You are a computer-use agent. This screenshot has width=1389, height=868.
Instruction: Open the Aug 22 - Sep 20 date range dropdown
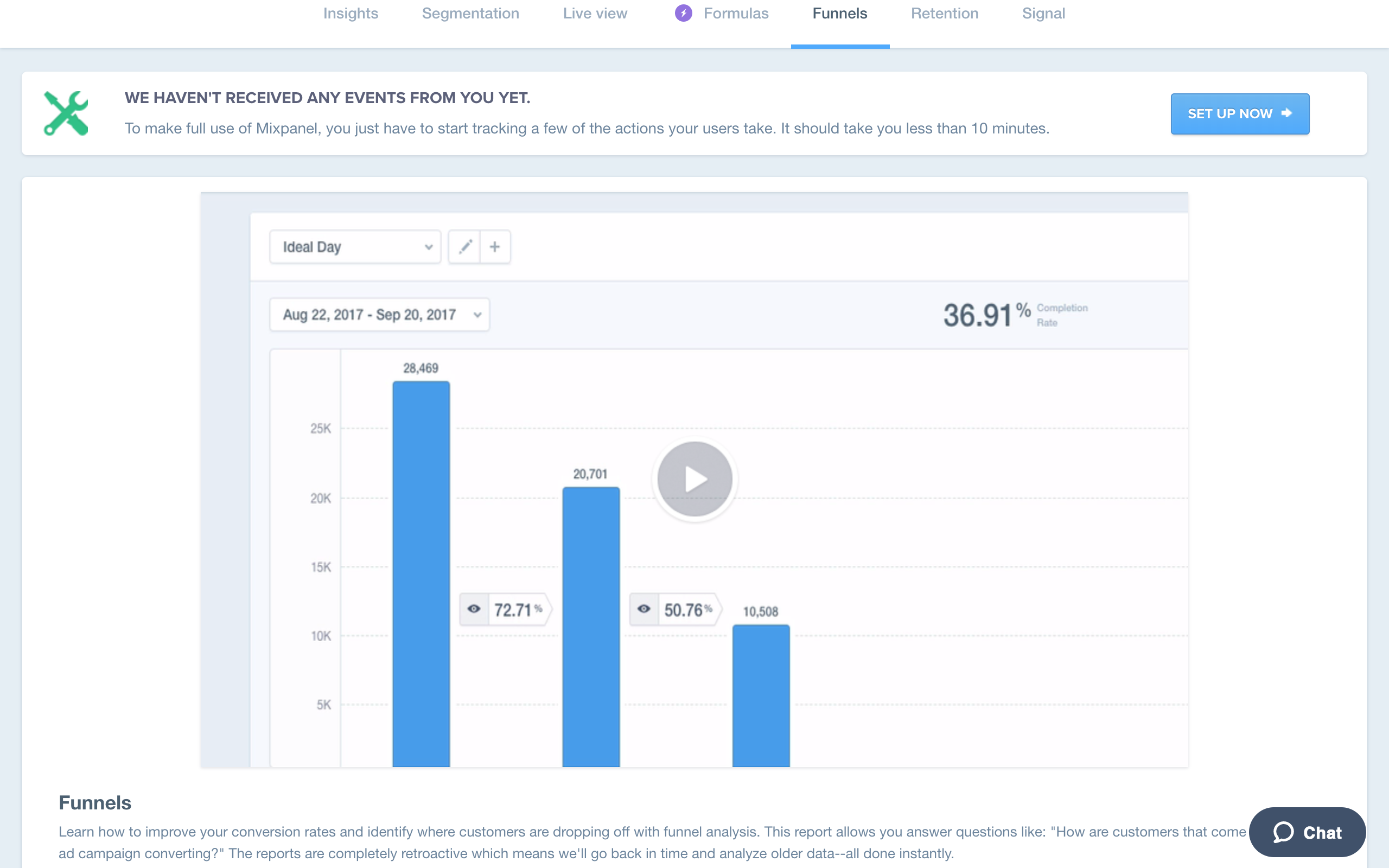[379, 315]
